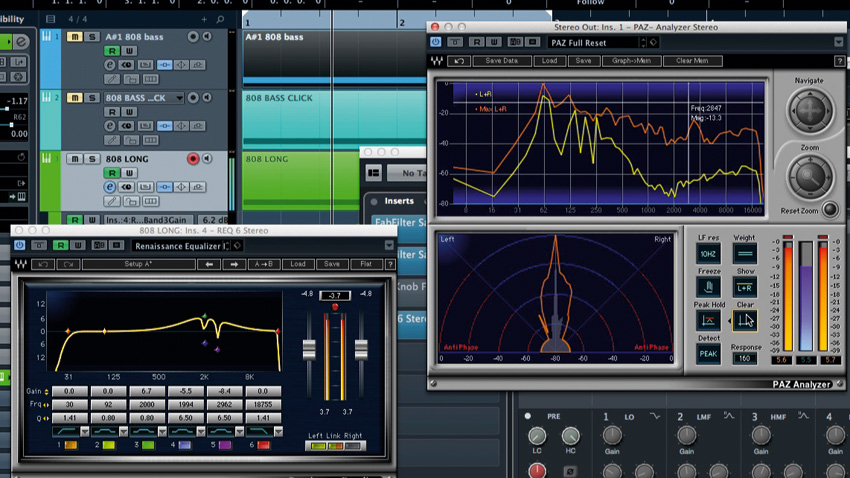
Task: Open track list filter menu icon
Action: point(50,19)
